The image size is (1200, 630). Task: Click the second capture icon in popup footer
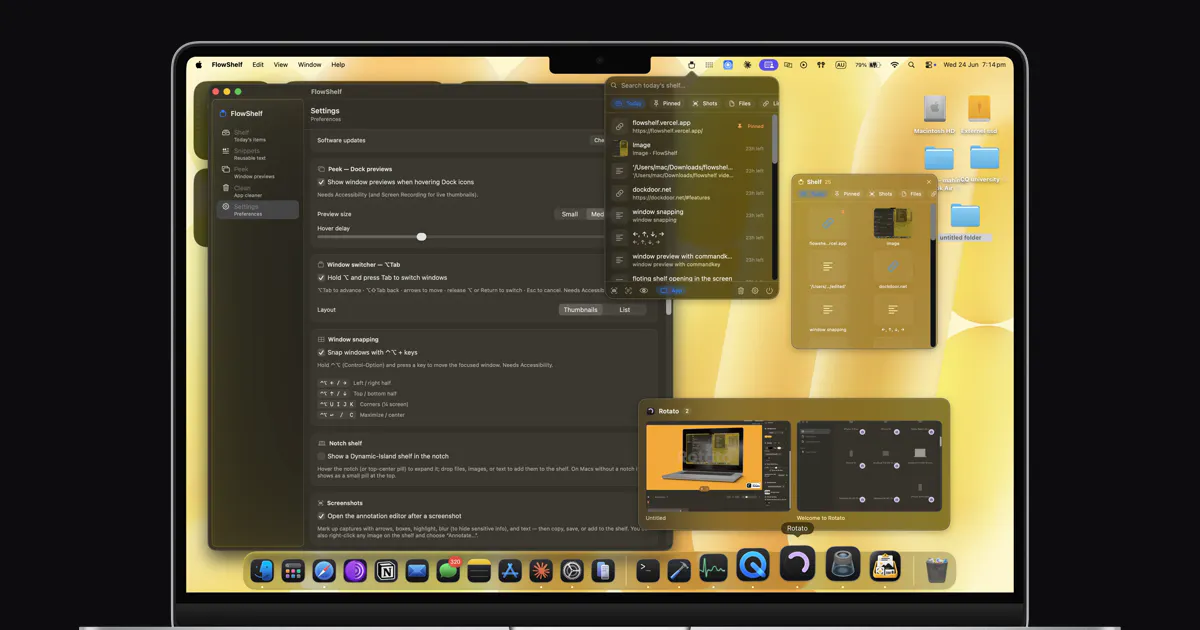[628, 291]
